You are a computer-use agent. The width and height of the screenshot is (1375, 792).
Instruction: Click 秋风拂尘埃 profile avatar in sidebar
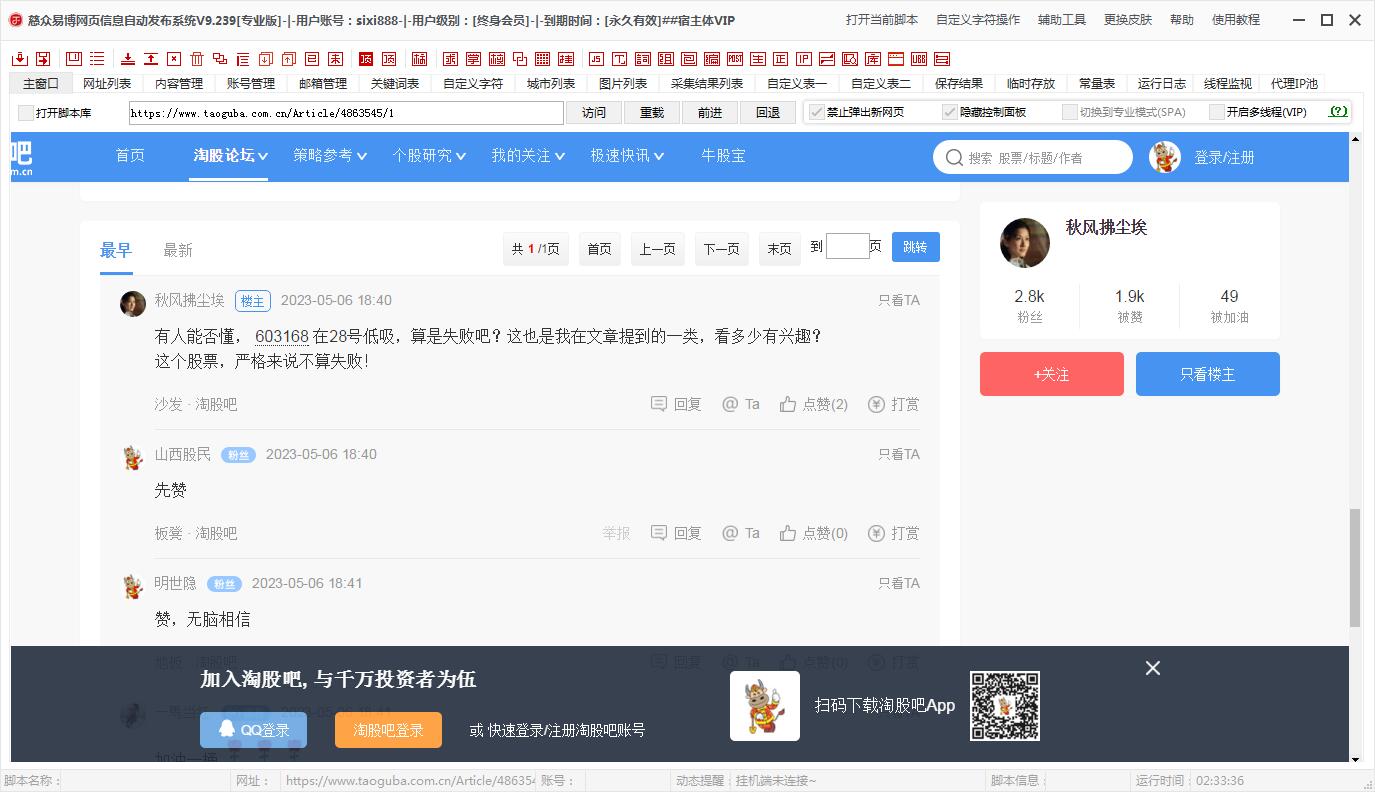click(x=1025, y=243)
